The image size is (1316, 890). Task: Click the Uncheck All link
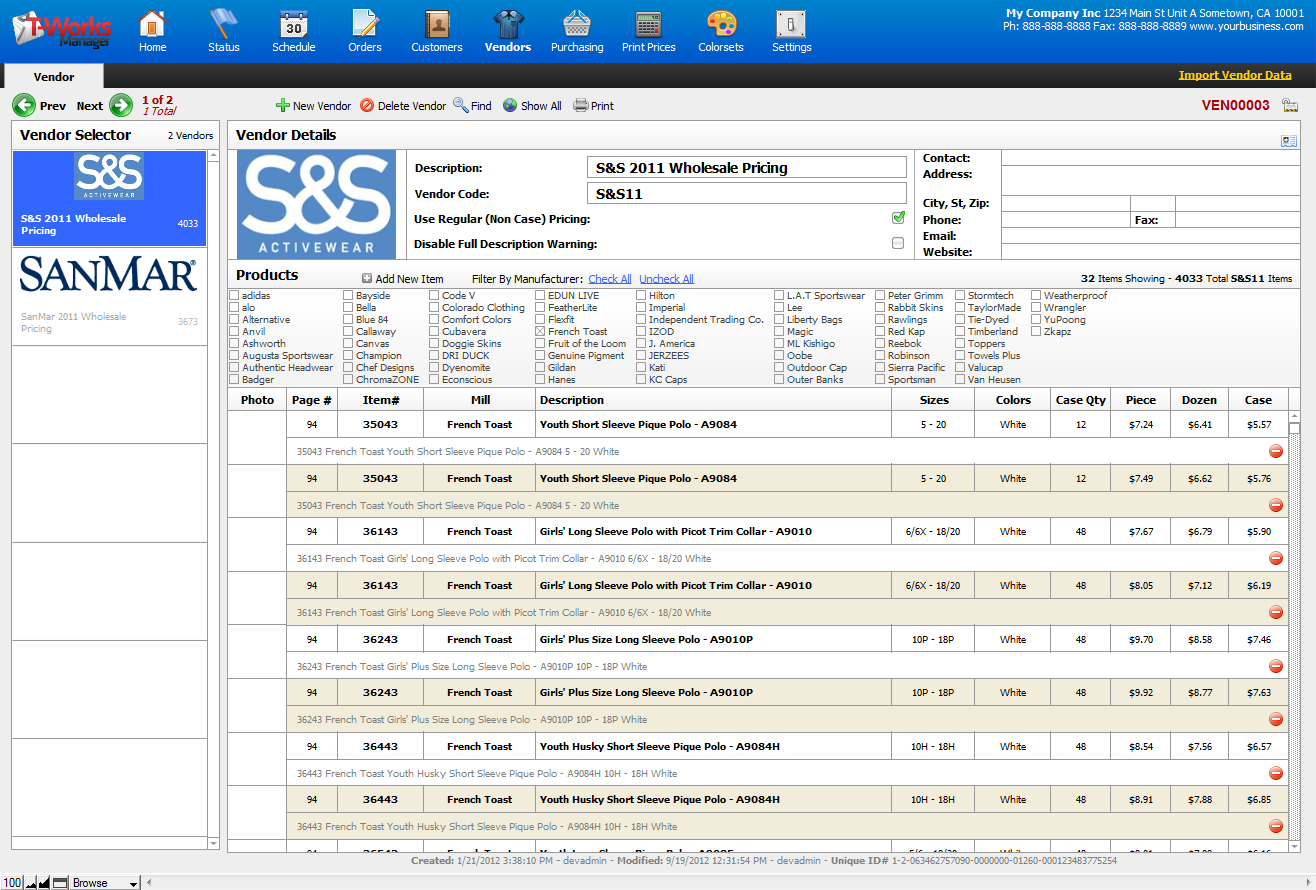(x=666, y=279)
